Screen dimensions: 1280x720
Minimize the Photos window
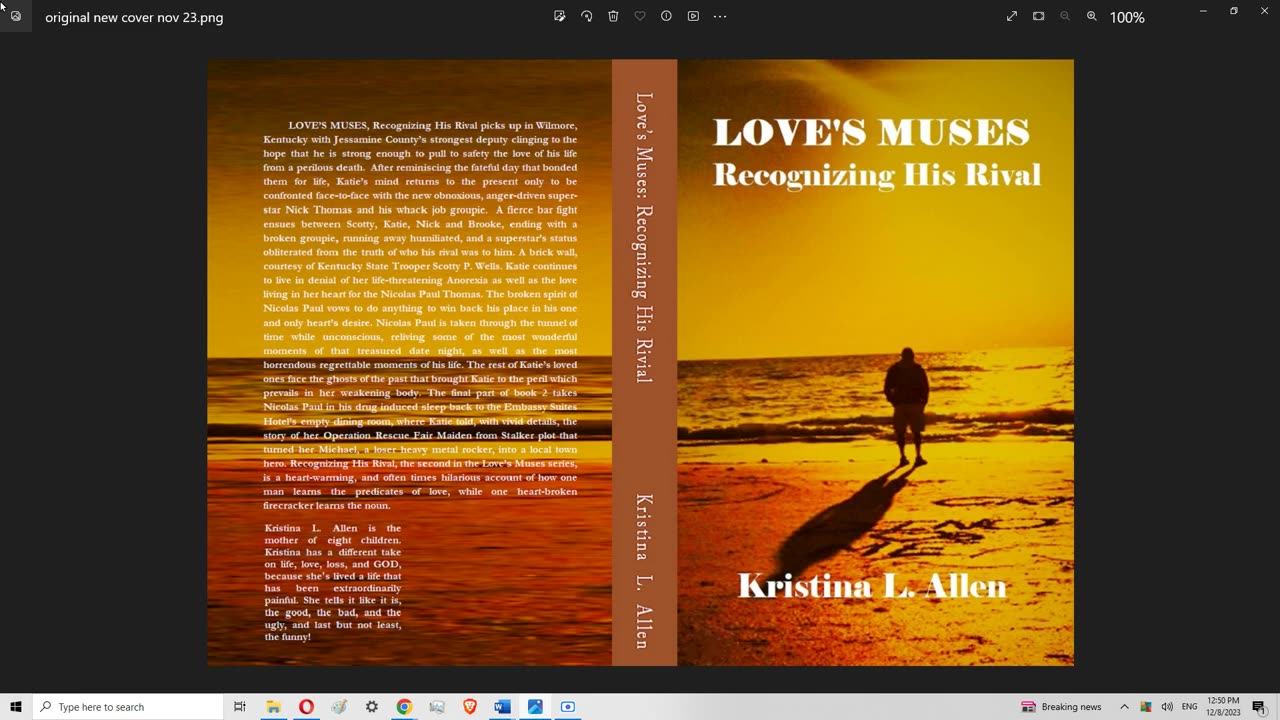[x=1203, y=11]
